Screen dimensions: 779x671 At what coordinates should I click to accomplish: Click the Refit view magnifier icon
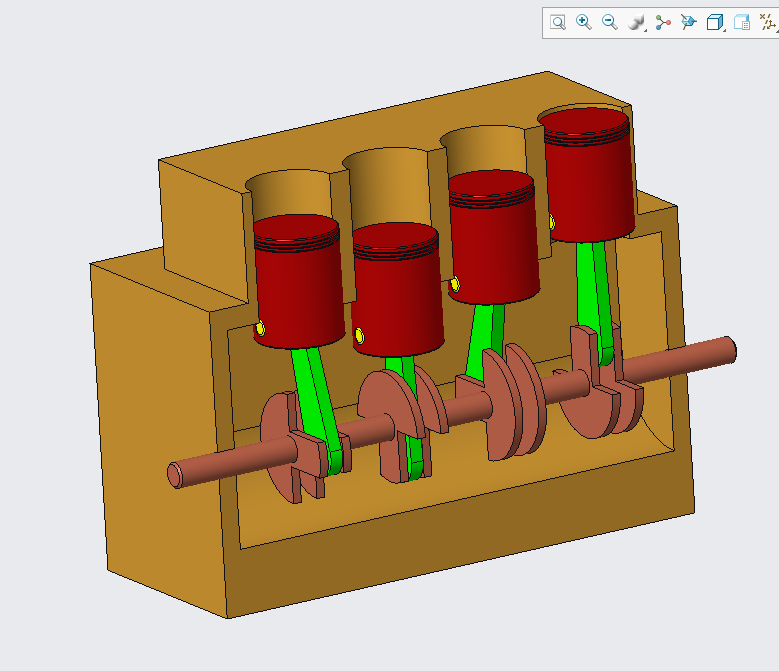pyautogui.click(x=558, y=22)
